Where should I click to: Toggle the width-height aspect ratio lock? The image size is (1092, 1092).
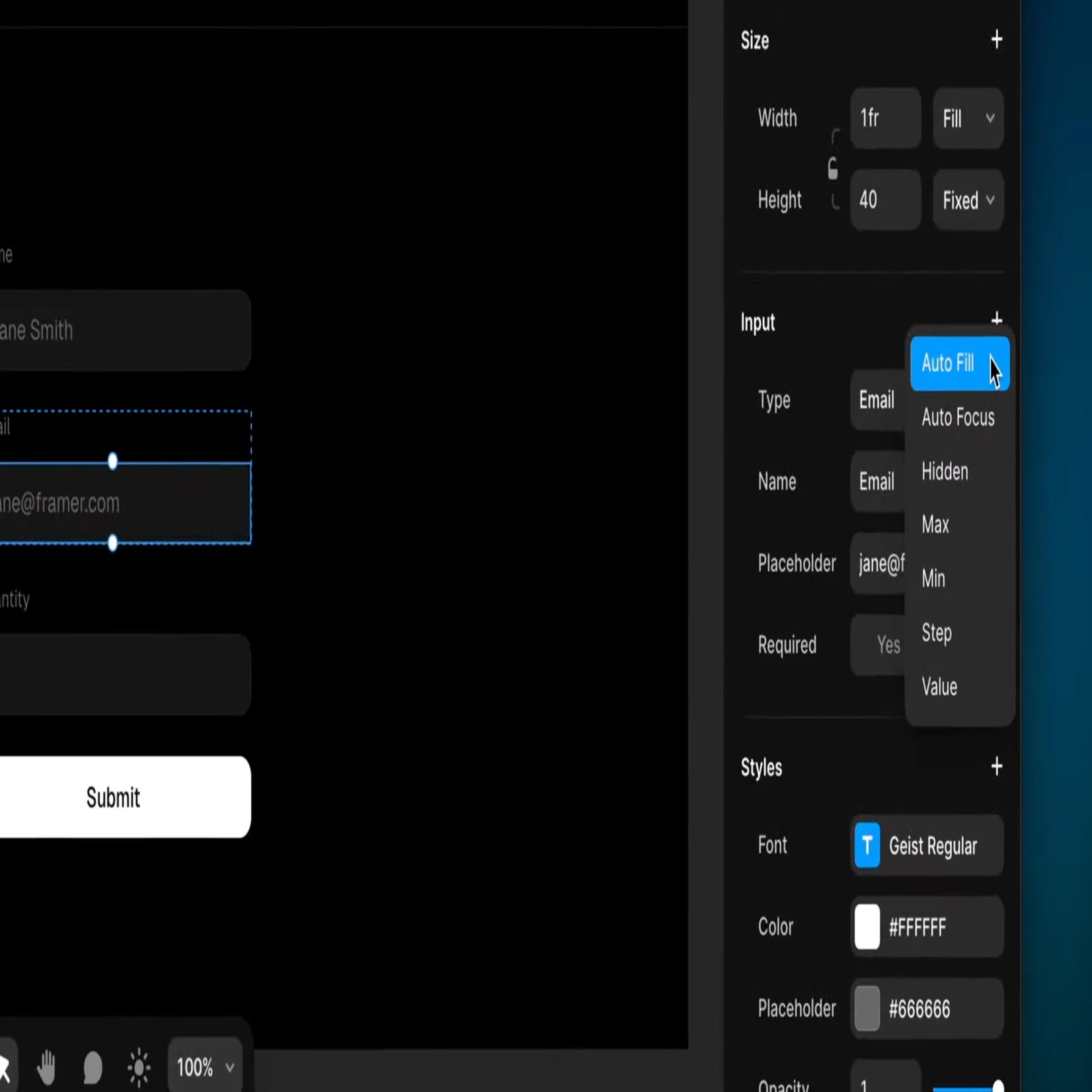point(833,169)
